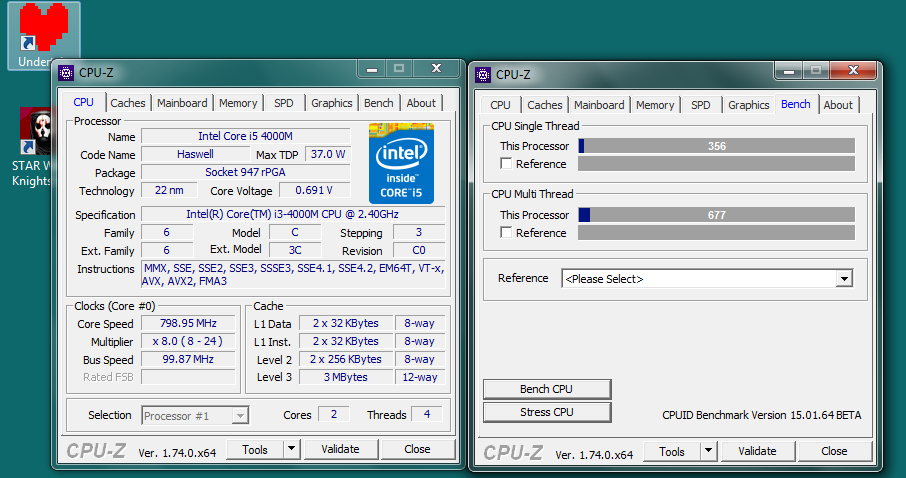Click the Package value Socket 947 rPGA

pyautogui.click(x=246, y=172)
